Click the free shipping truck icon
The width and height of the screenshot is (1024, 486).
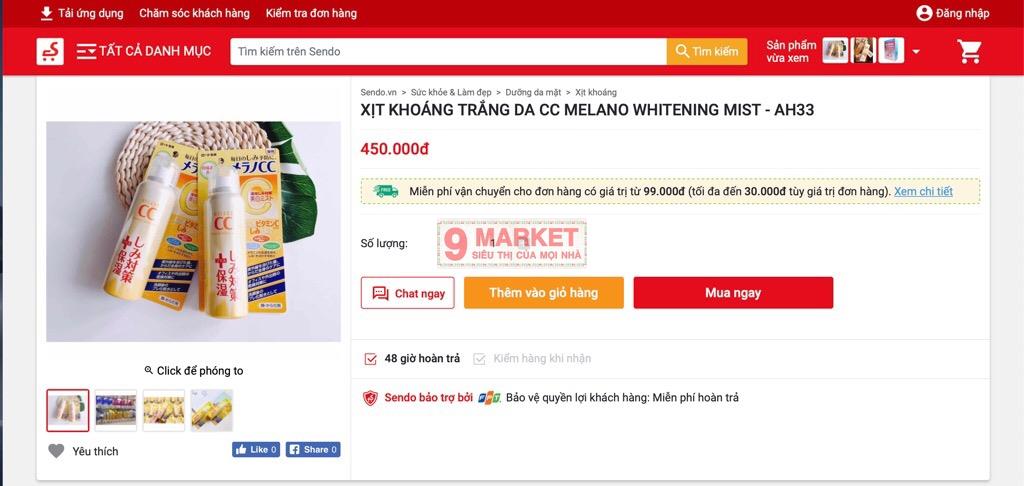point(386,191)
